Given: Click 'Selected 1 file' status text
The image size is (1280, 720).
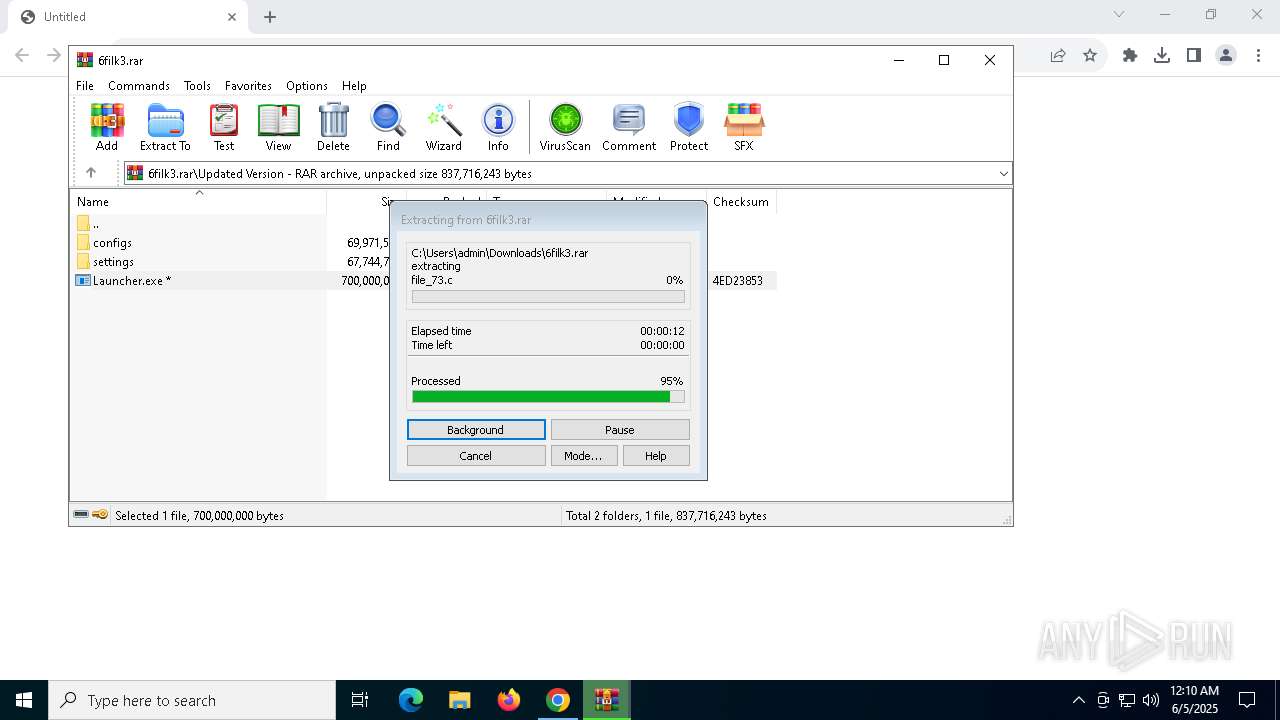Looking at the screenshot, I should click(199, 516).
